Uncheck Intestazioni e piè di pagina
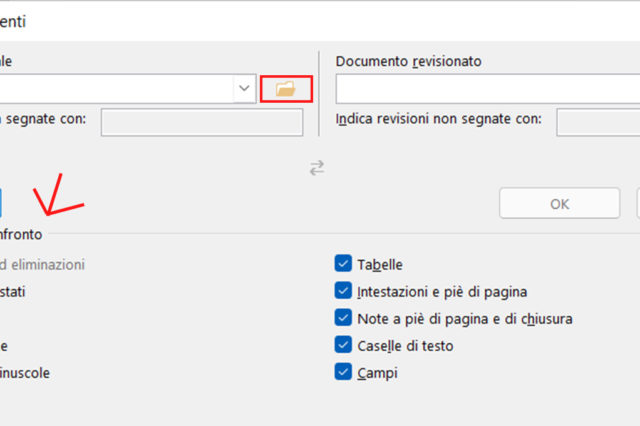The image size is (640, 426). tap(342, 292)
